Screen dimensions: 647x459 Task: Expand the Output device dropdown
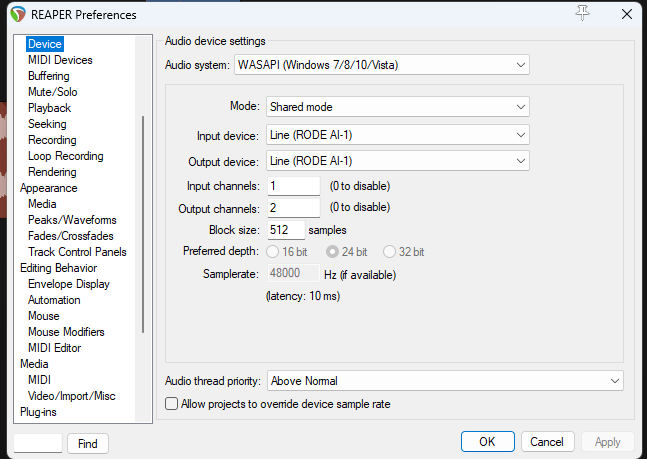point(398,161)
